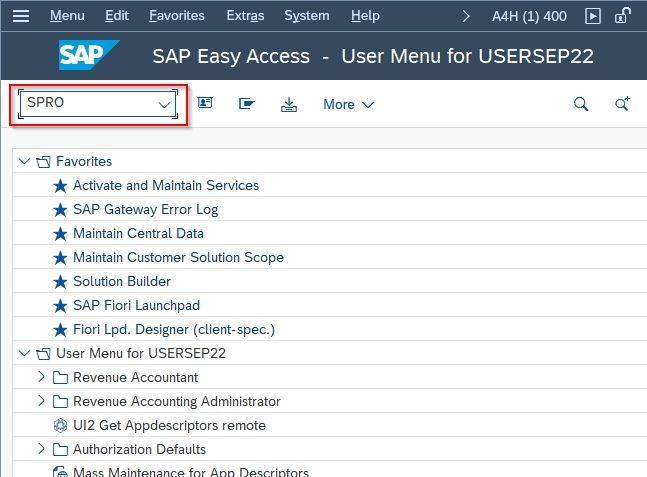Screen dimensions: 647x477
Task: Open the command field dropdown arrow
Action: click(x=164, y=104)
